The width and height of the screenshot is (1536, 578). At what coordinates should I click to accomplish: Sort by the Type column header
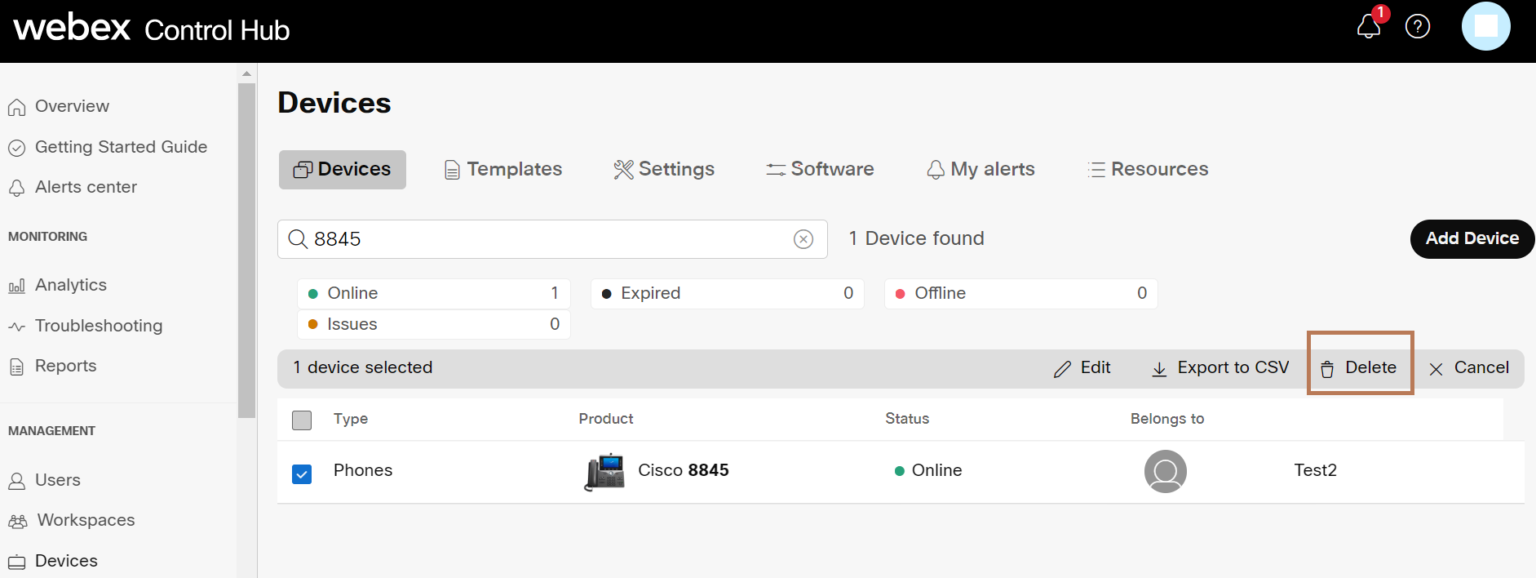pyautogui.click(x=350, y=419)
